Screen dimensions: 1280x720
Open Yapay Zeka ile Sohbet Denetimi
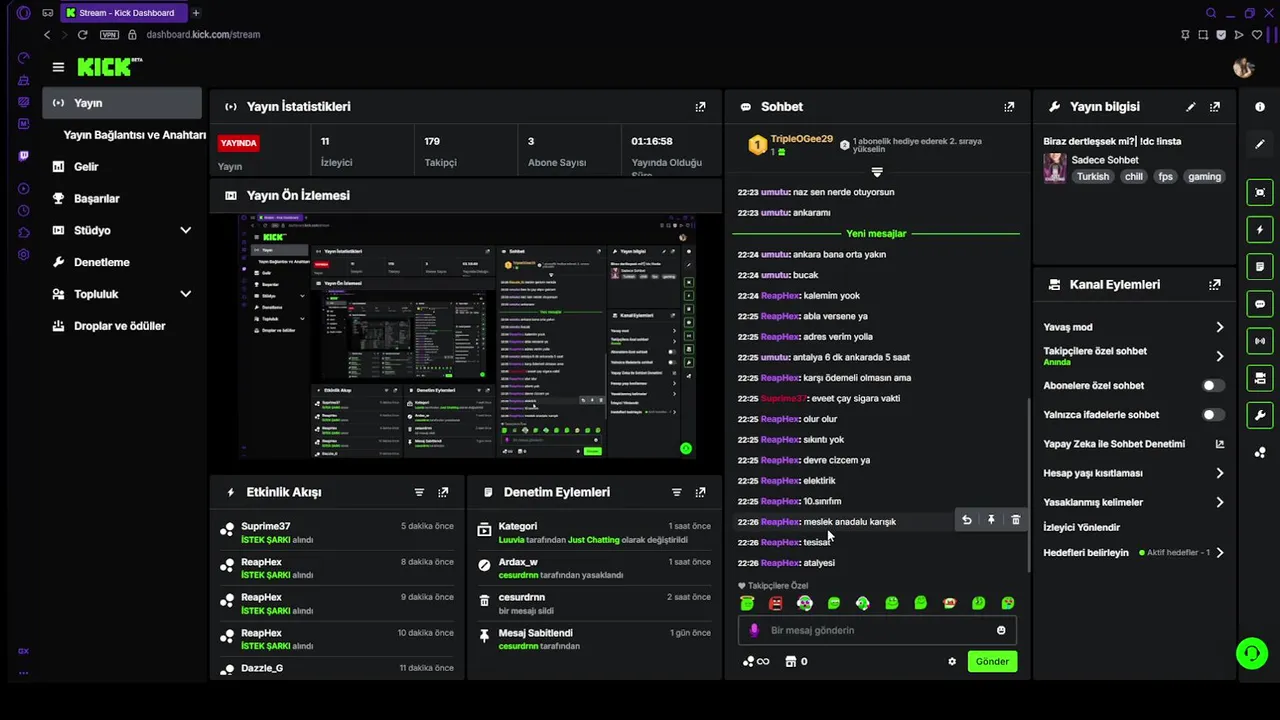[x=1133, y=444]
